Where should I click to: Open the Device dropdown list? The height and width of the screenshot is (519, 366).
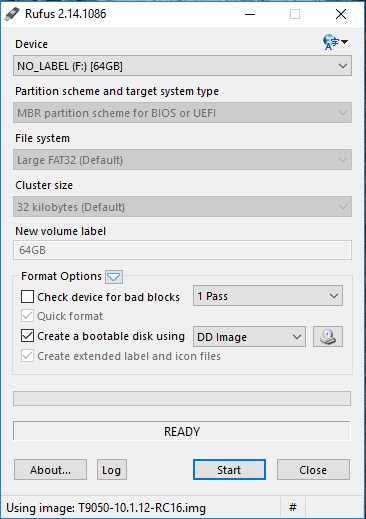182,66
